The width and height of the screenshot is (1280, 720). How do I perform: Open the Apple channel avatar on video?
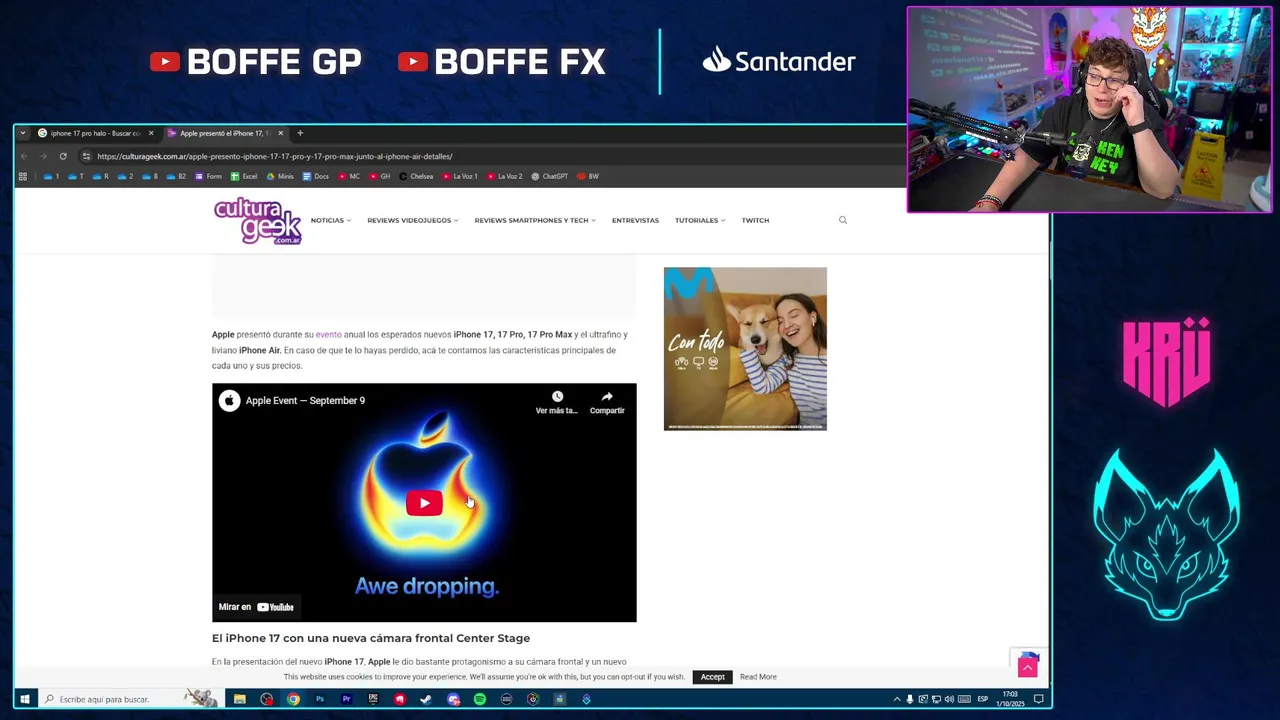click(229, 400)
